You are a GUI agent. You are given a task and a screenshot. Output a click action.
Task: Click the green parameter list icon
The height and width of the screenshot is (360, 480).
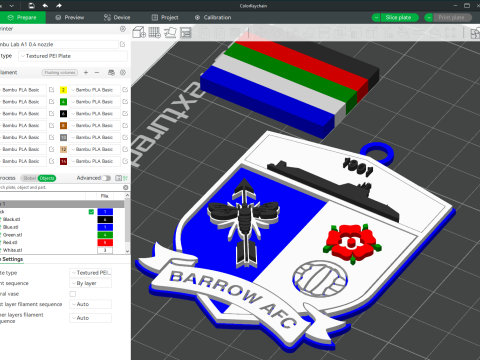coord(126,178)
